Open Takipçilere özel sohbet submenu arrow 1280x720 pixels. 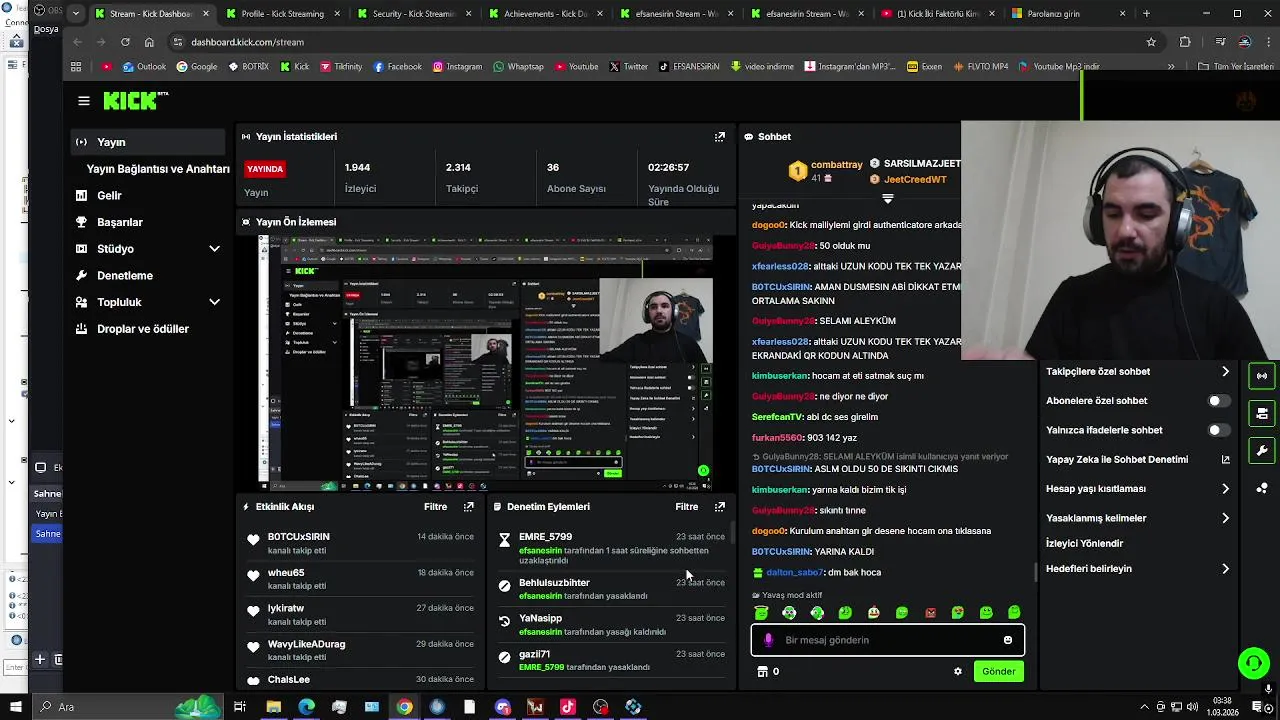[x=1225, y=372]
